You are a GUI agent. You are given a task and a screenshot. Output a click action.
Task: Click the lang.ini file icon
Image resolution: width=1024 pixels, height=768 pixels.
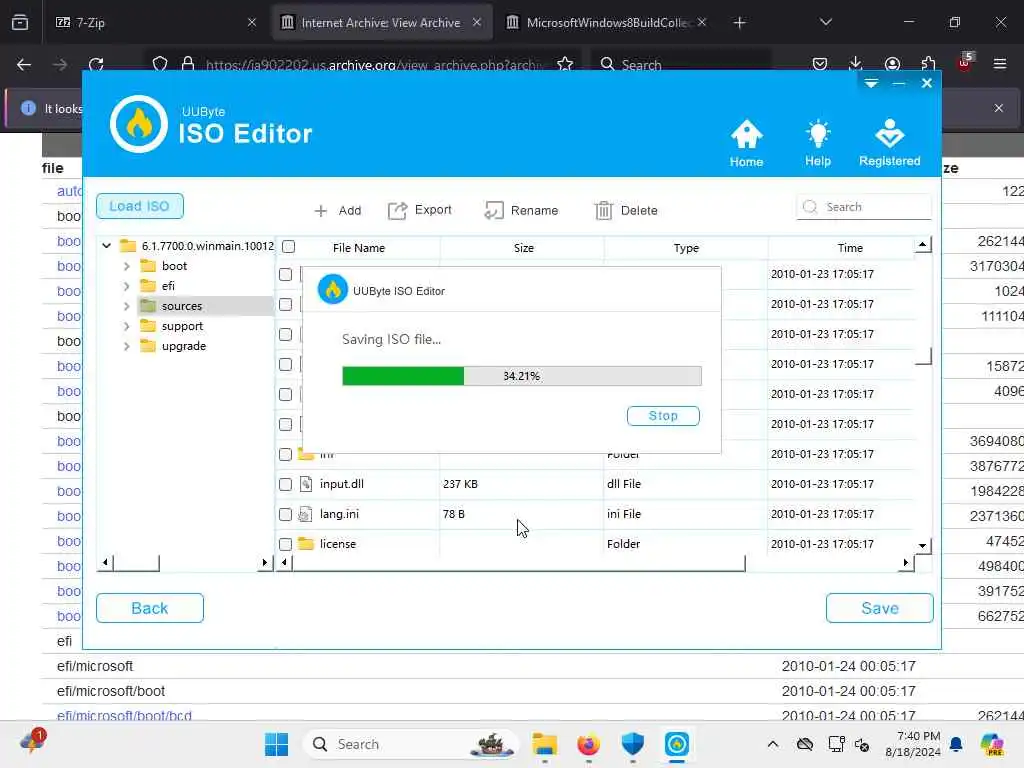[x=306, y=514]
